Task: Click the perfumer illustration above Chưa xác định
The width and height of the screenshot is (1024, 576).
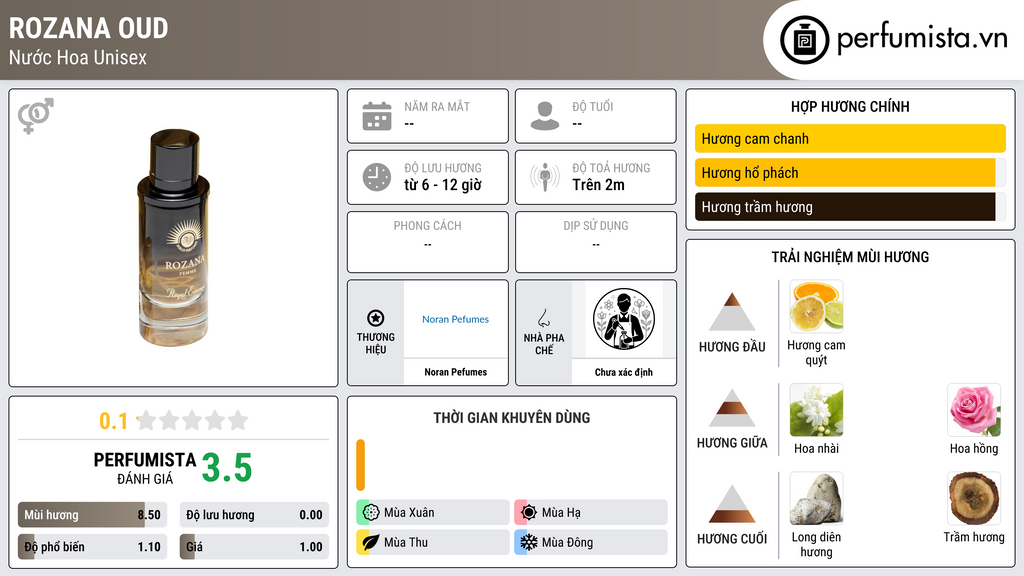Action: (x=624, y=319)
